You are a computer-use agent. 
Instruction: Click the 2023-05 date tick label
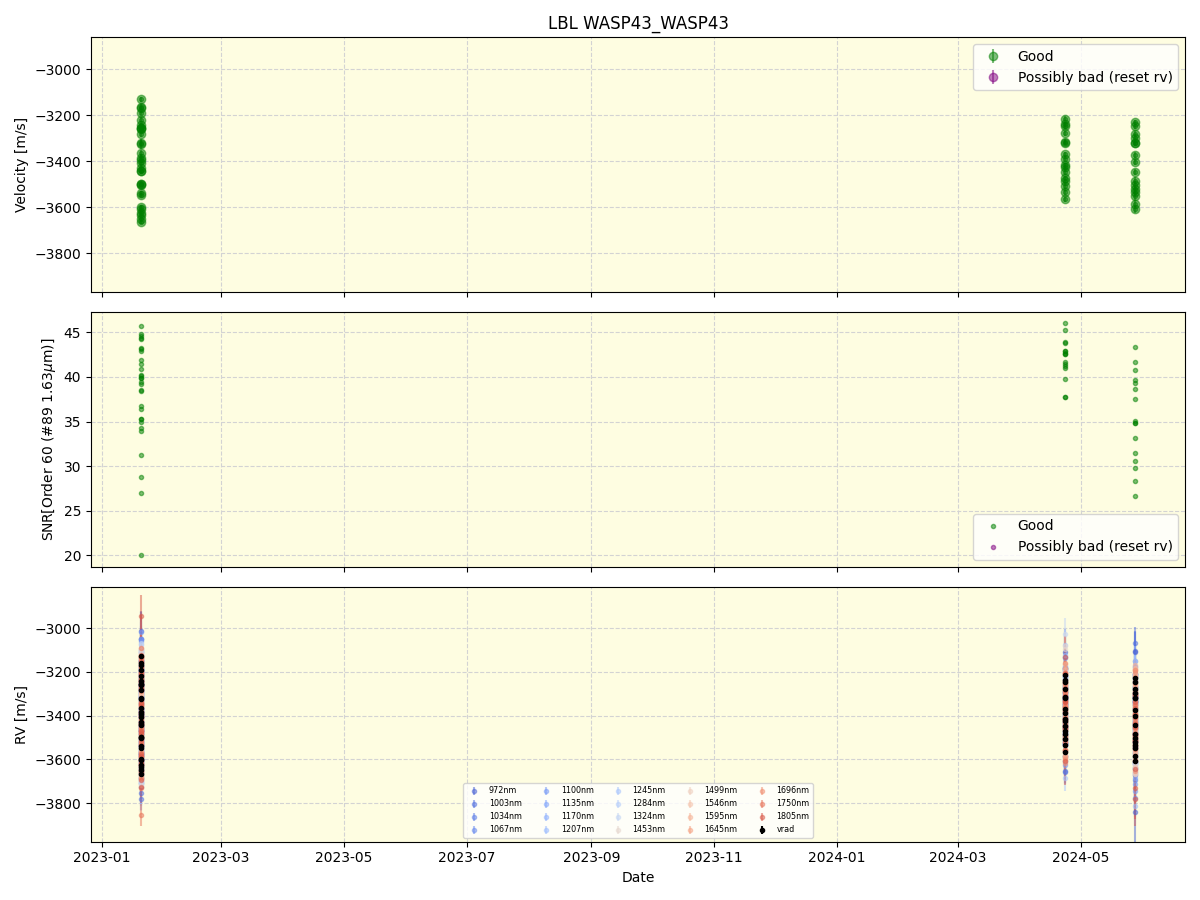(344, 857)
